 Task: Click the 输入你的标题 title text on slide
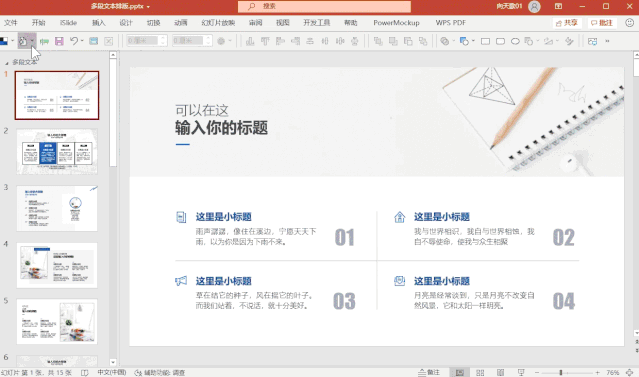pyautogui.click(x=221, y=128)
